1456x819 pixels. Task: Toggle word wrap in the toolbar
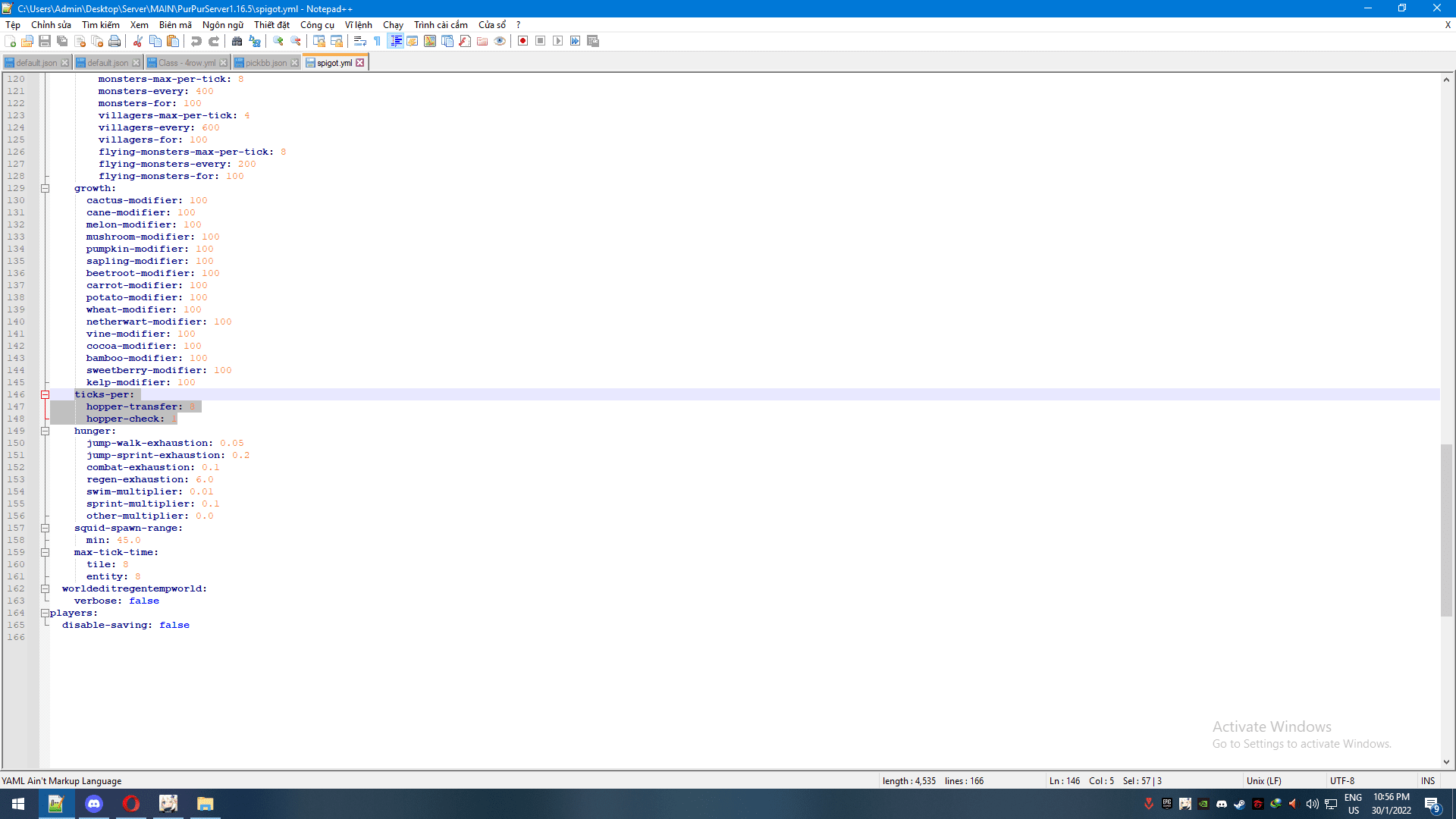360,41
